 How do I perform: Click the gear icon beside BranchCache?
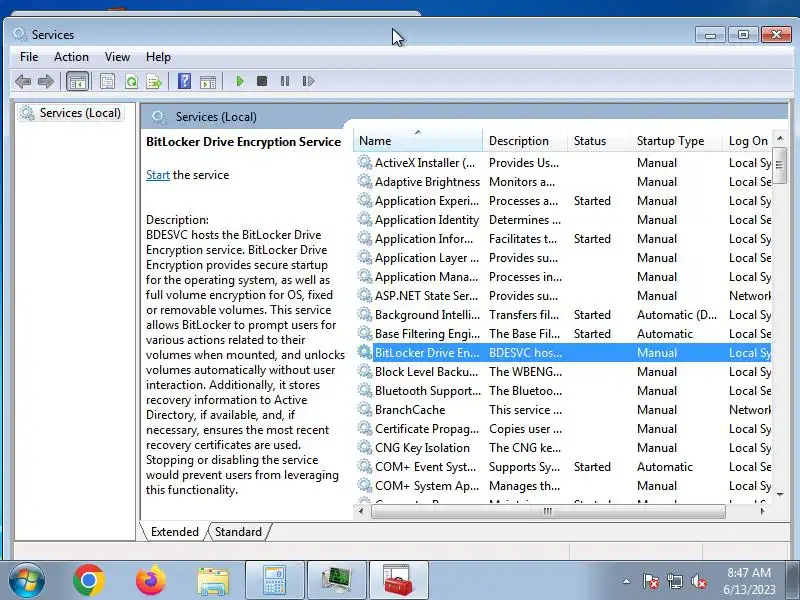tap(364, 409)
